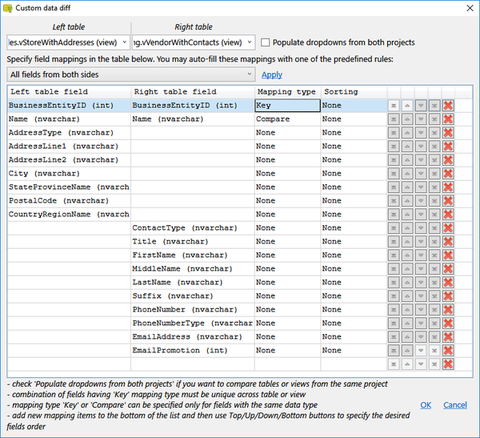Move FirstName row down one position
The height and width of the screenshot is (438, 480).
421,255
